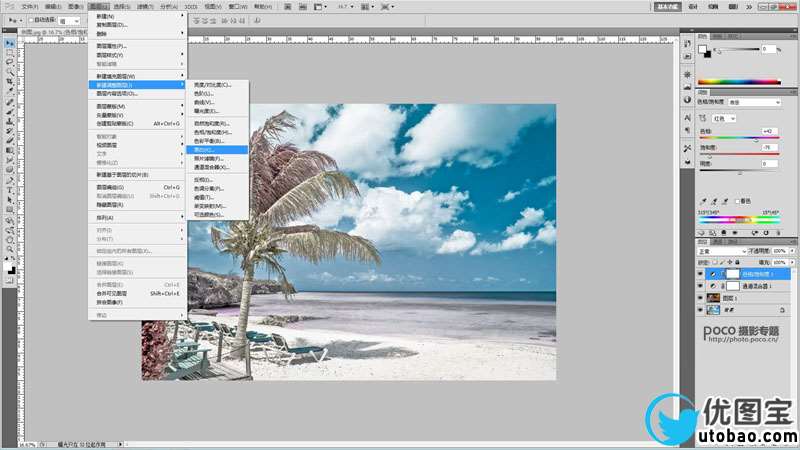Open the 不透明度 opacity arrow

pyautogui.click(x=792, y=251)
